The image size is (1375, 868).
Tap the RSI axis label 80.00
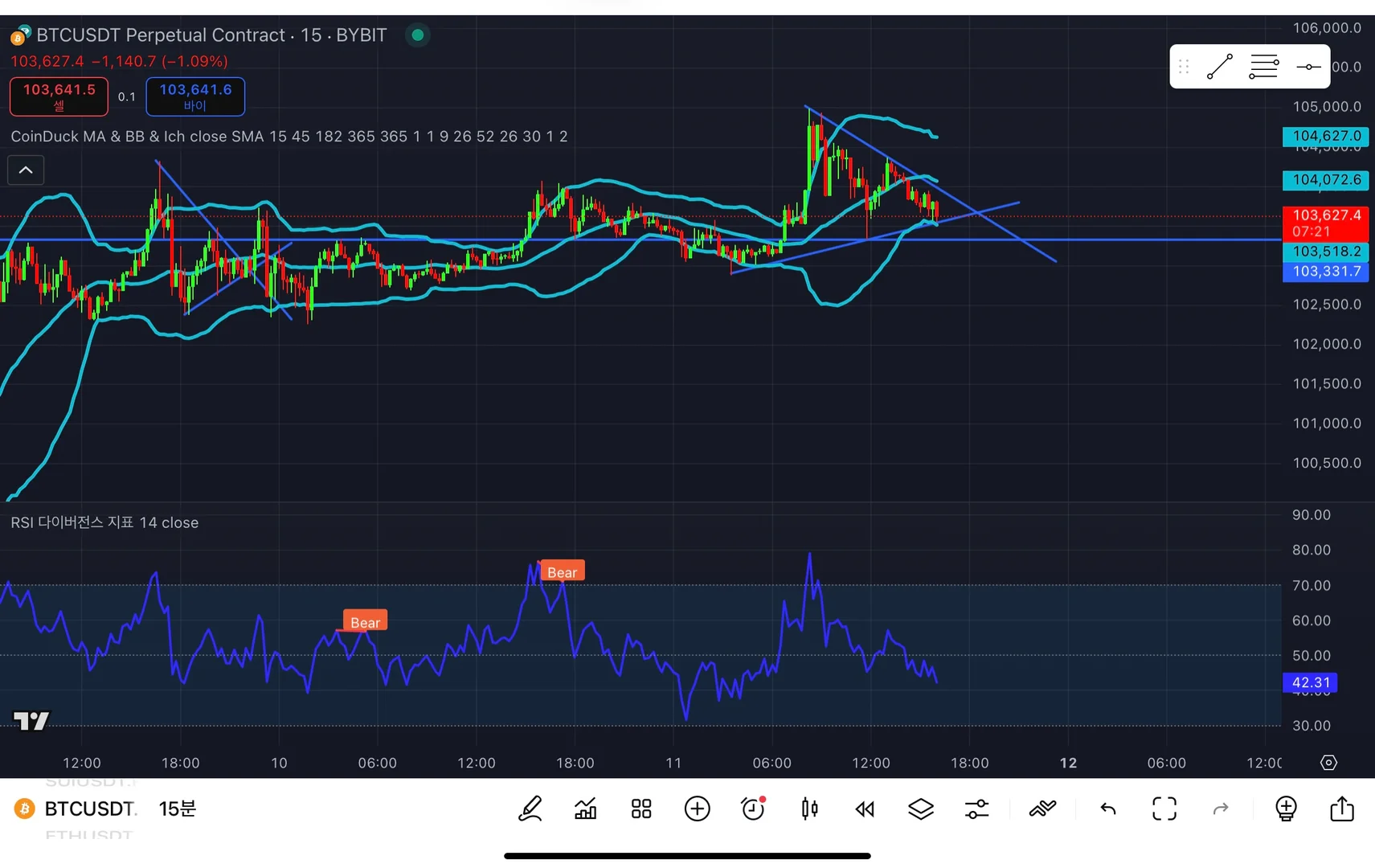pos(1312,551)
